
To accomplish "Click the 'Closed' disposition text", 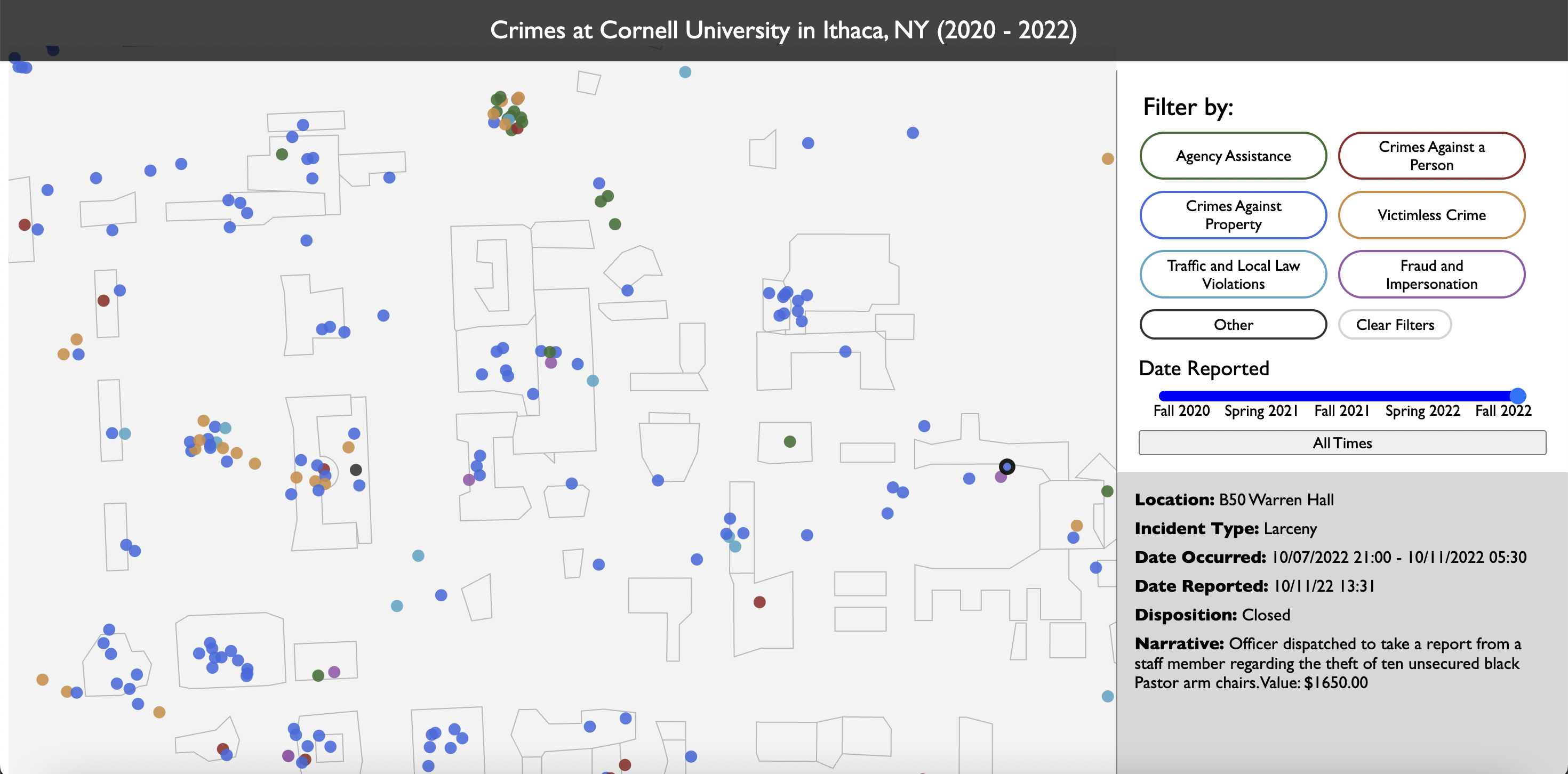I will point(1266,615).
